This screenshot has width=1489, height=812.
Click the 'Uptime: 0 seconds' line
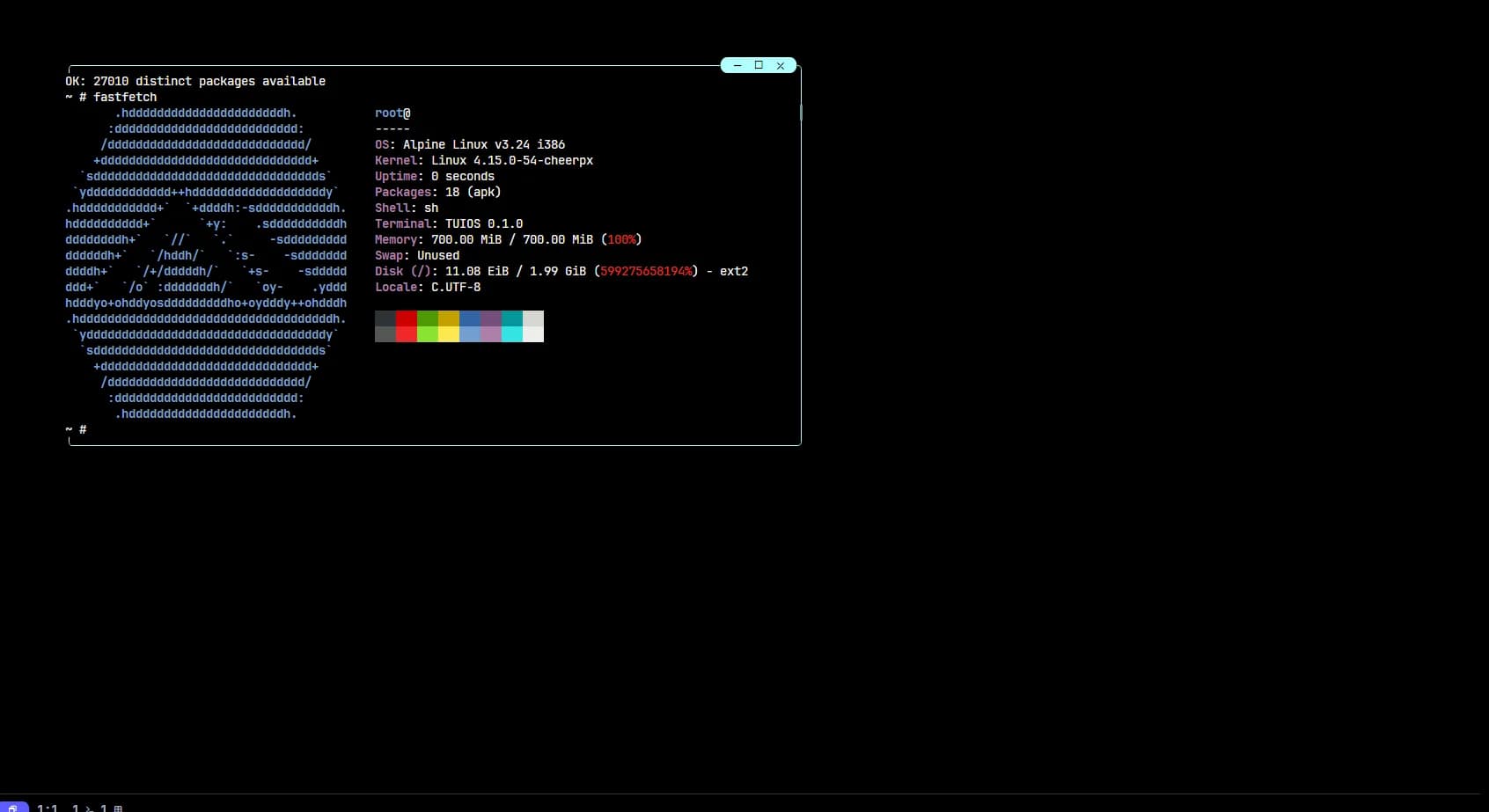pos(435,176)
